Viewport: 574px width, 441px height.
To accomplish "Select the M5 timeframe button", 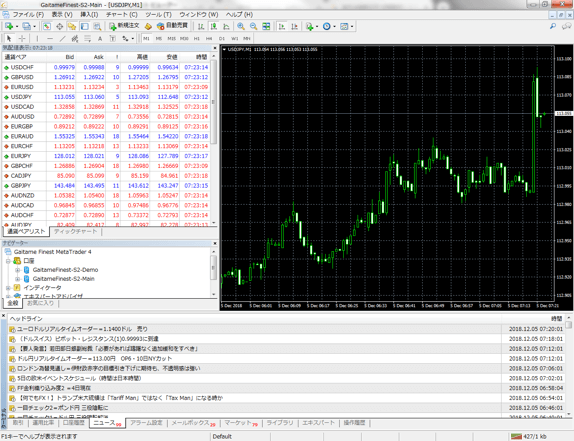I will (x=159, y=38).
